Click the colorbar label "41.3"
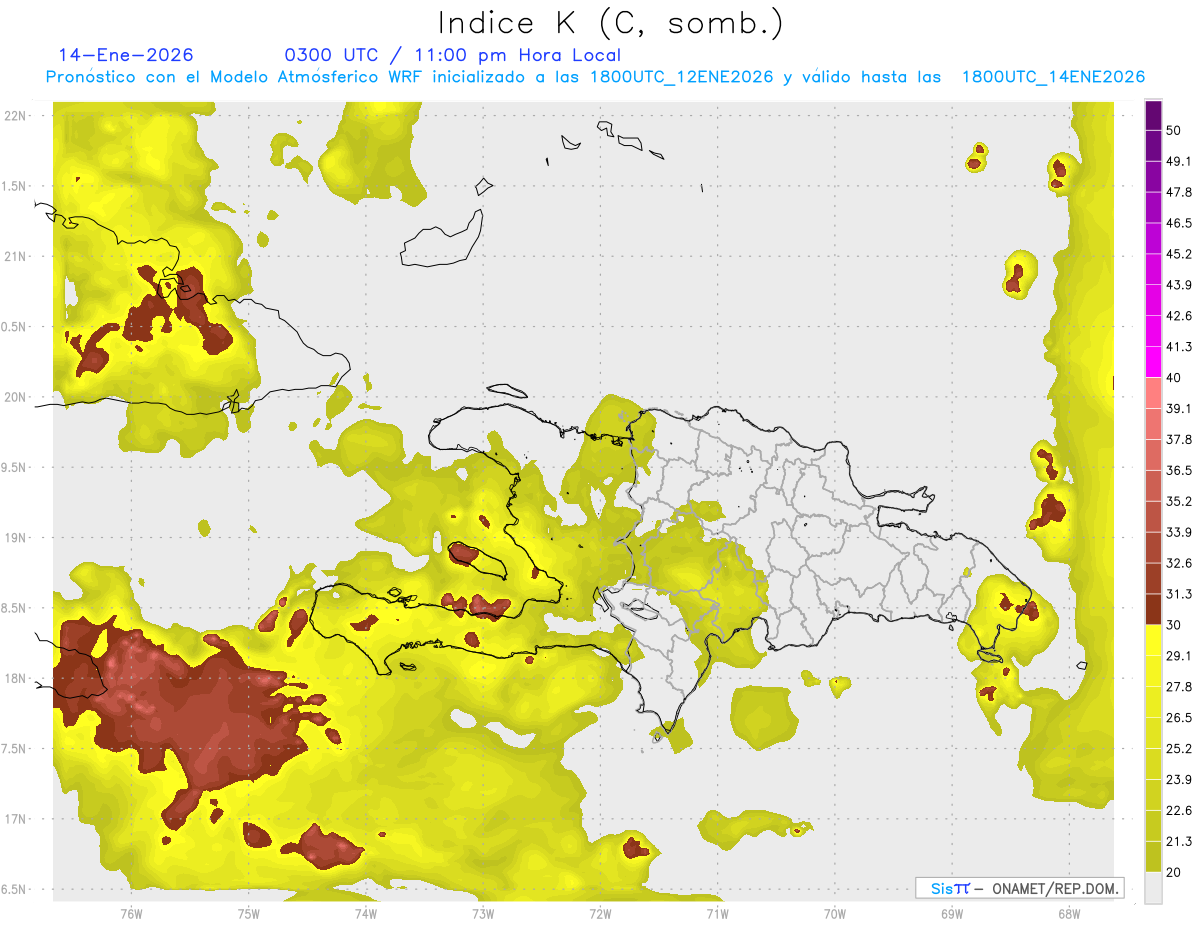1200x927 pixels. [x=1179, y=347]
